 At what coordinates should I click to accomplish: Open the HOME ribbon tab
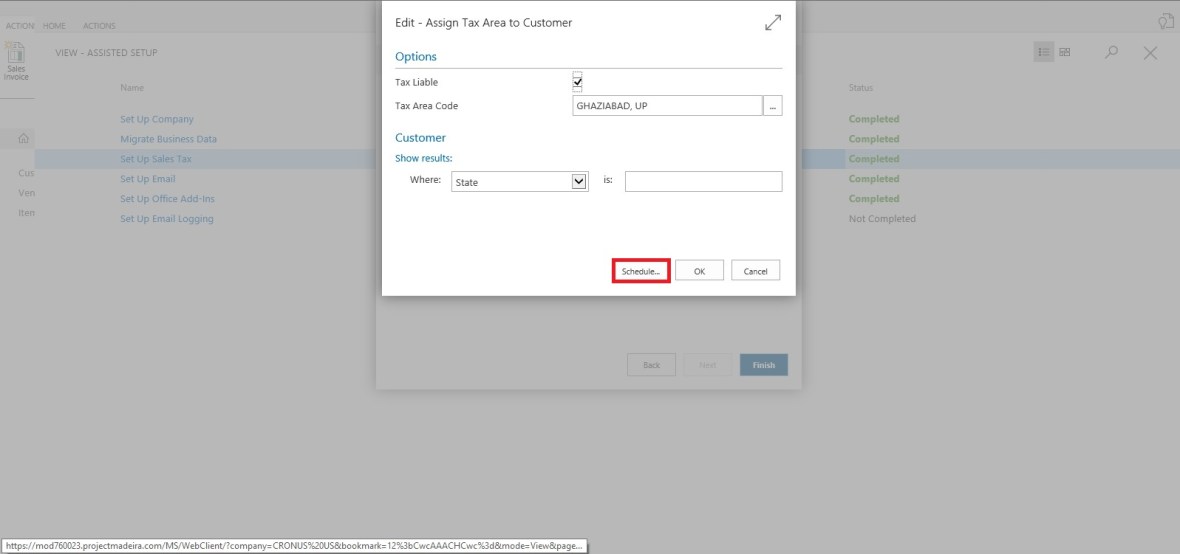[x=54, y=26]
